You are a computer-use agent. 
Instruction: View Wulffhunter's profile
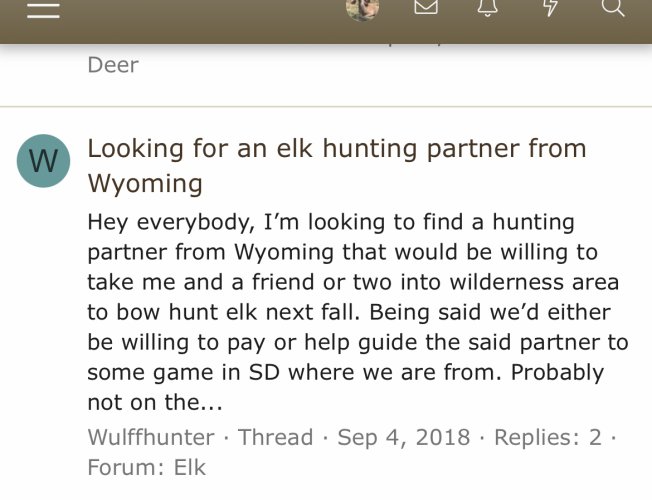(x=151, y=437)
